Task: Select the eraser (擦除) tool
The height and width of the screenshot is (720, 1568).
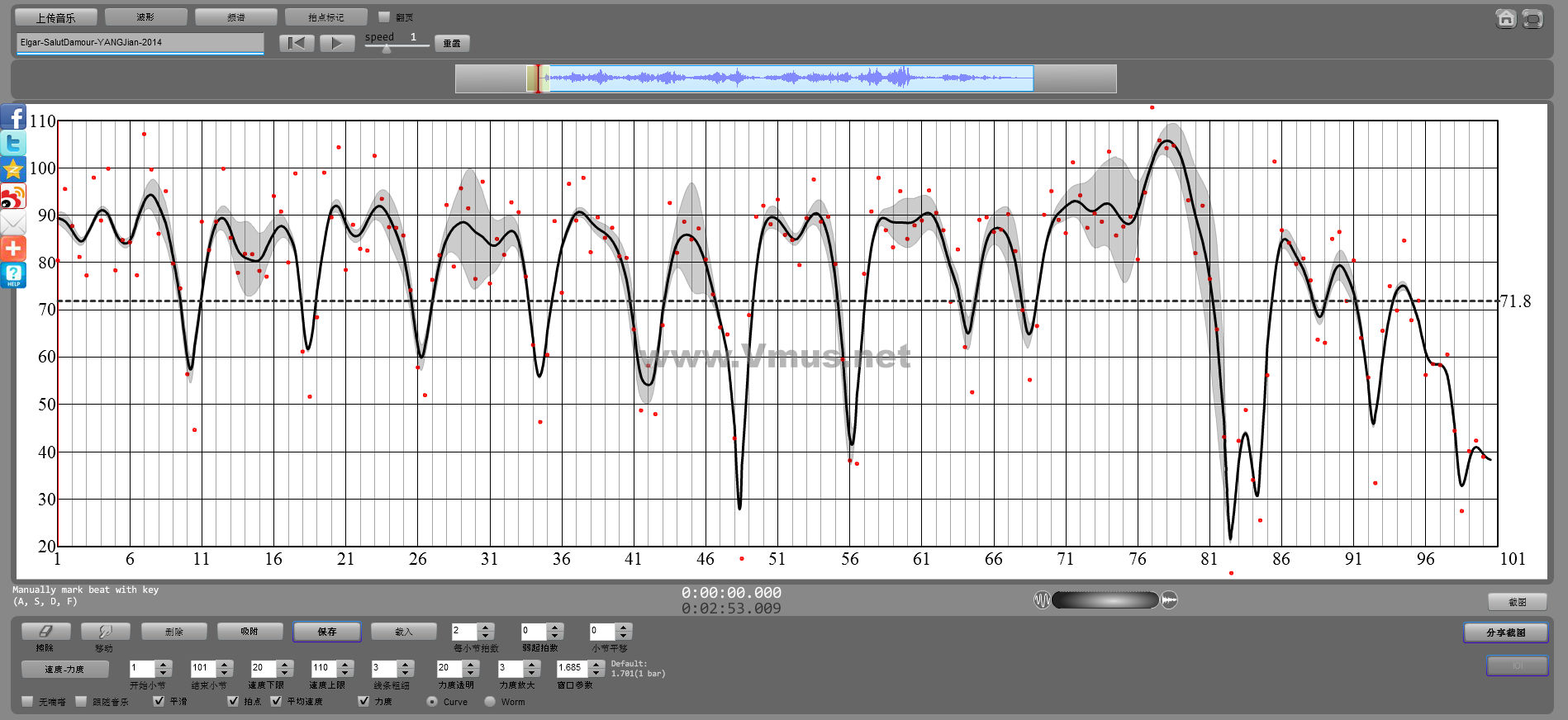Action: pos(45,632)
